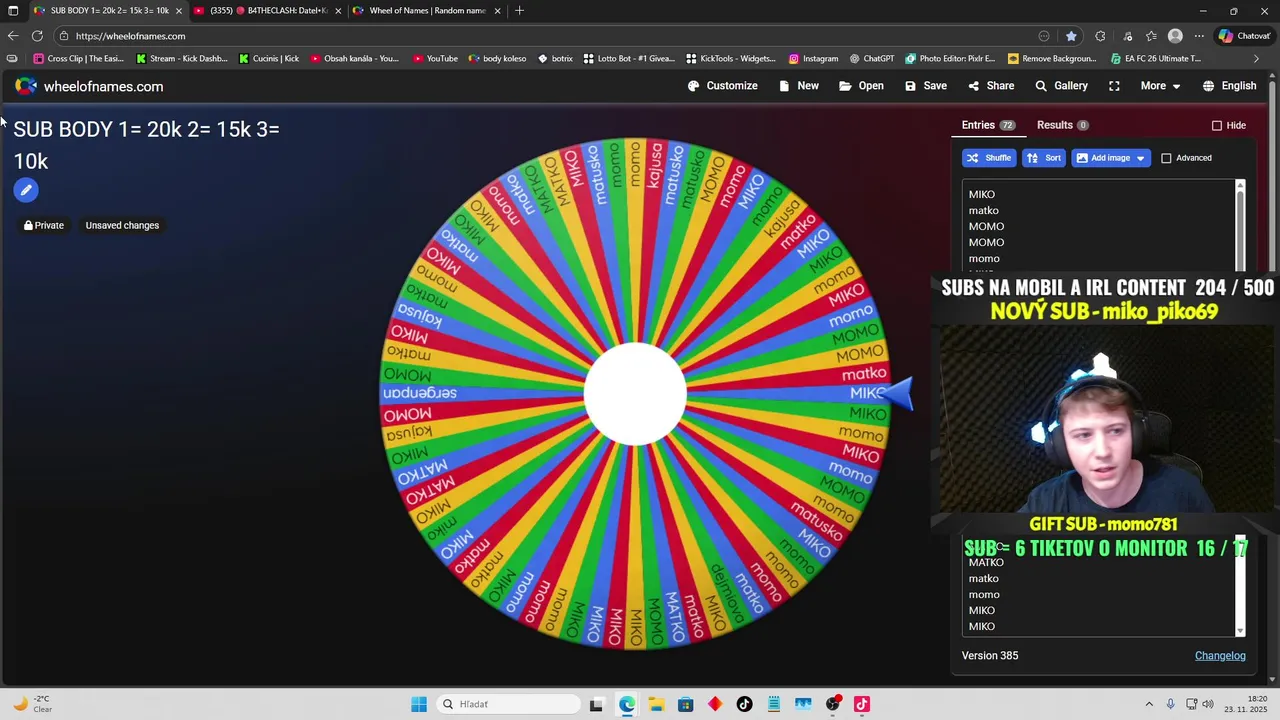Screen dimensions: 1280x720
Task: Click the entries list scrollbar down arrow
Action: pos(1240,631)
